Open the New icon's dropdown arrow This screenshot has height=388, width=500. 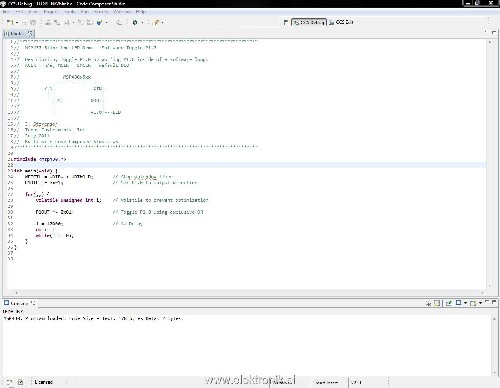click(x=17, y=23)
